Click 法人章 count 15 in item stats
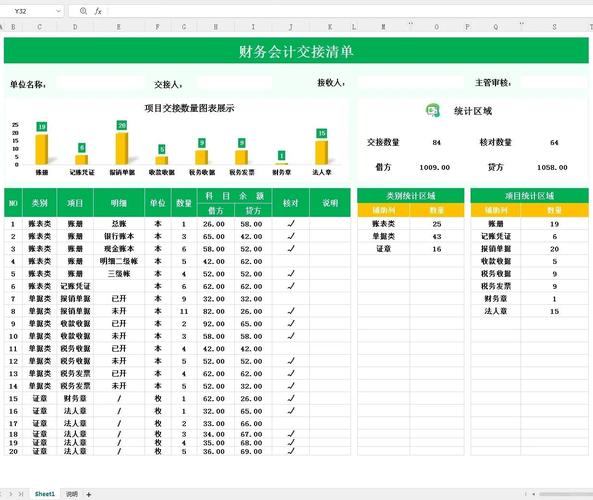The height and width of the screenshot is (500, 593). (554, 311)
